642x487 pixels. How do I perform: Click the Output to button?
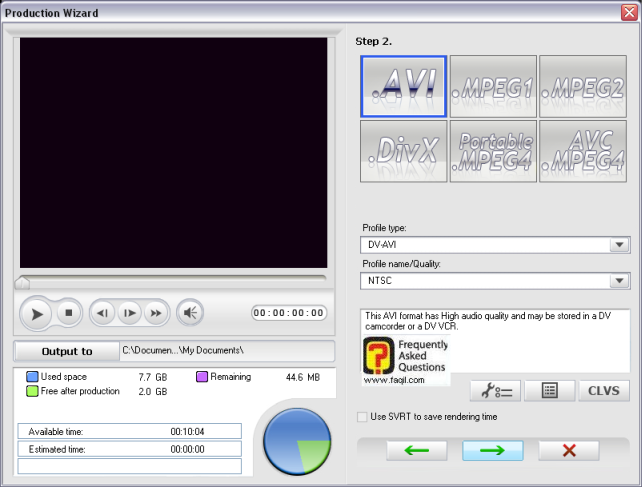[67, 351]
